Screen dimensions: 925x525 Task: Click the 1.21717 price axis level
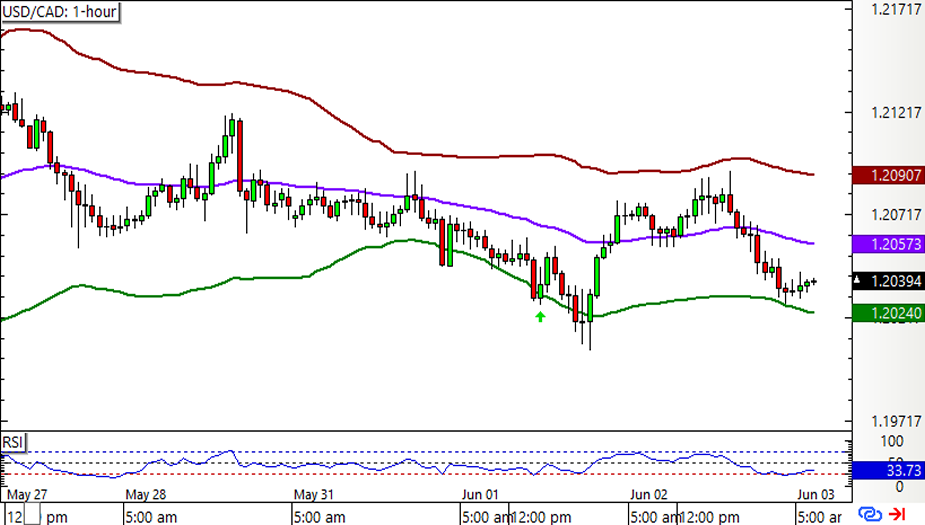click(x=896, y=9)
